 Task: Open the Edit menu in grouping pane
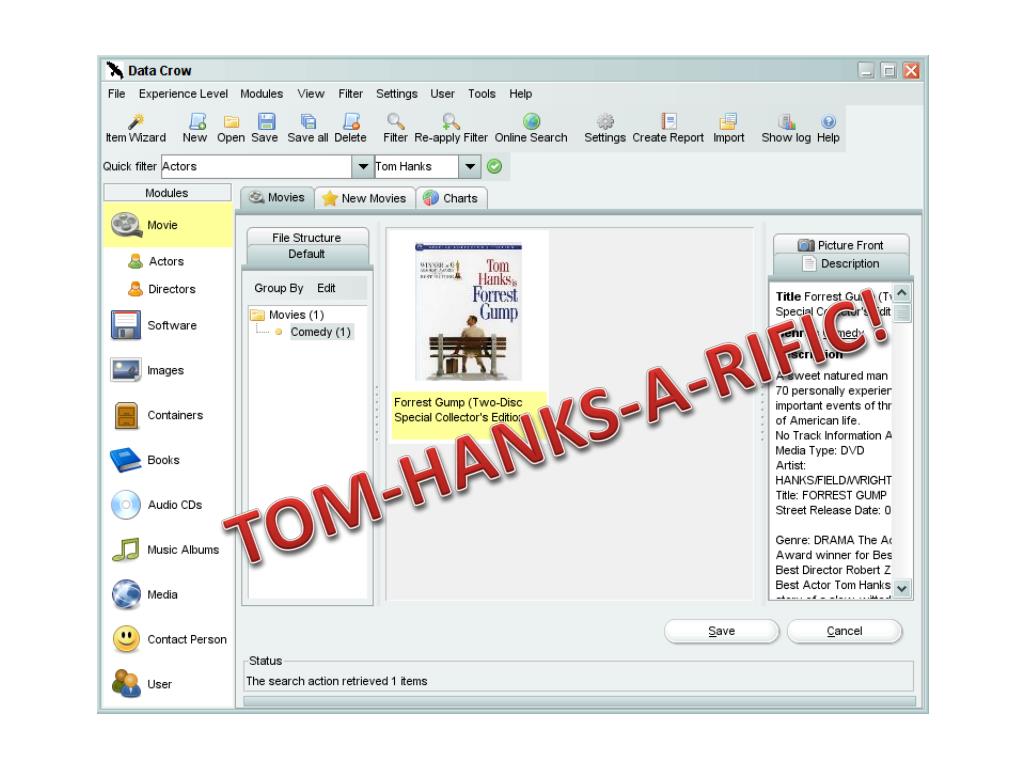(x=326, y=288)
